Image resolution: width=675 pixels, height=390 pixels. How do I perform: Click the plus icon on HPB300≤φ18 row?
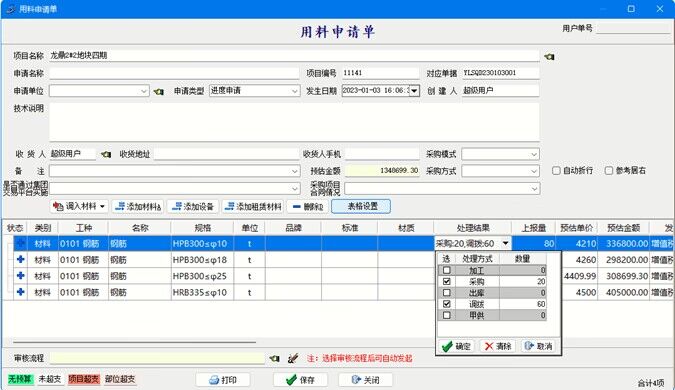click(x=20, y=260)
